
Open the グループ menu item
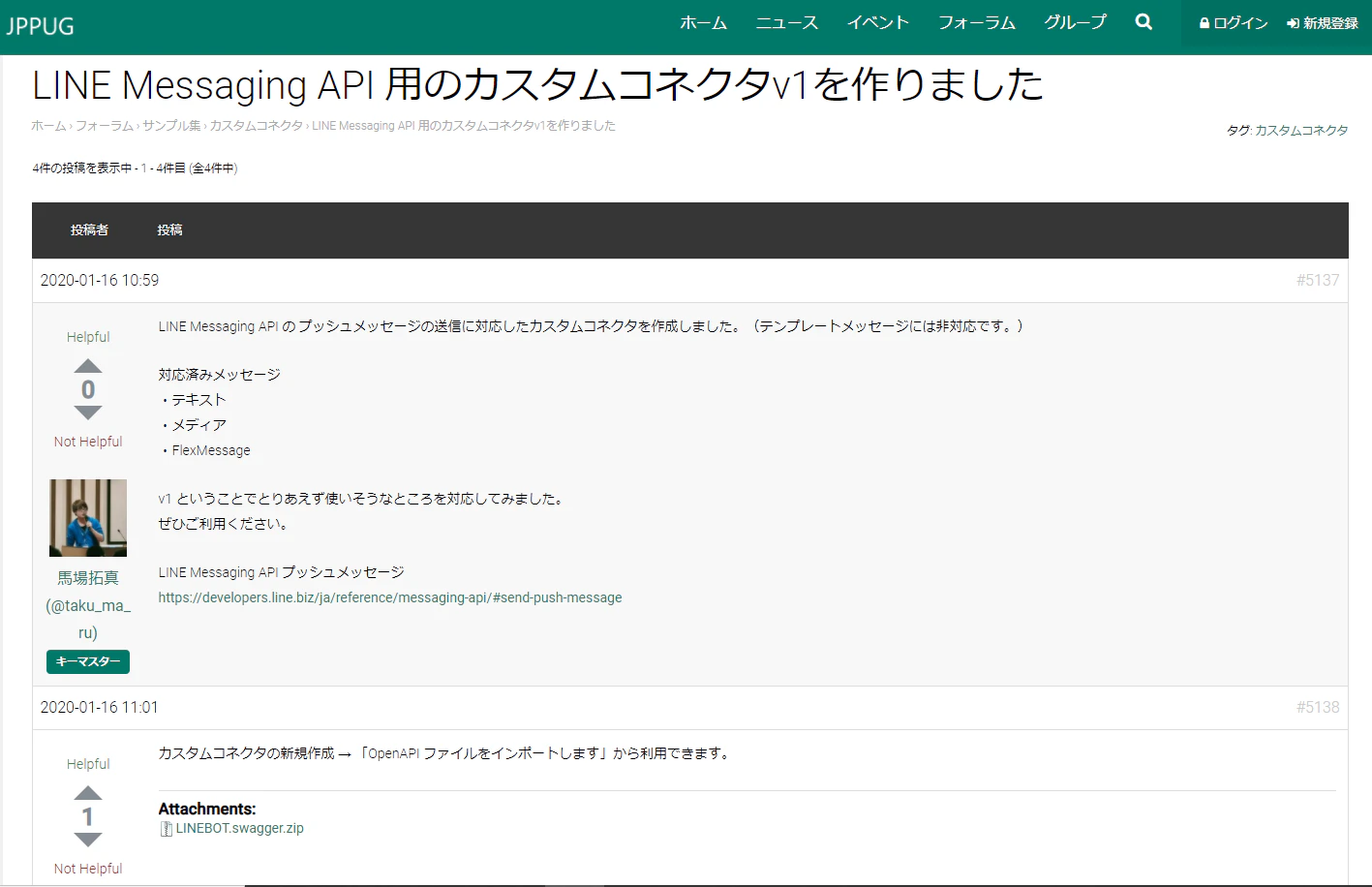[x=1075, y=22]
